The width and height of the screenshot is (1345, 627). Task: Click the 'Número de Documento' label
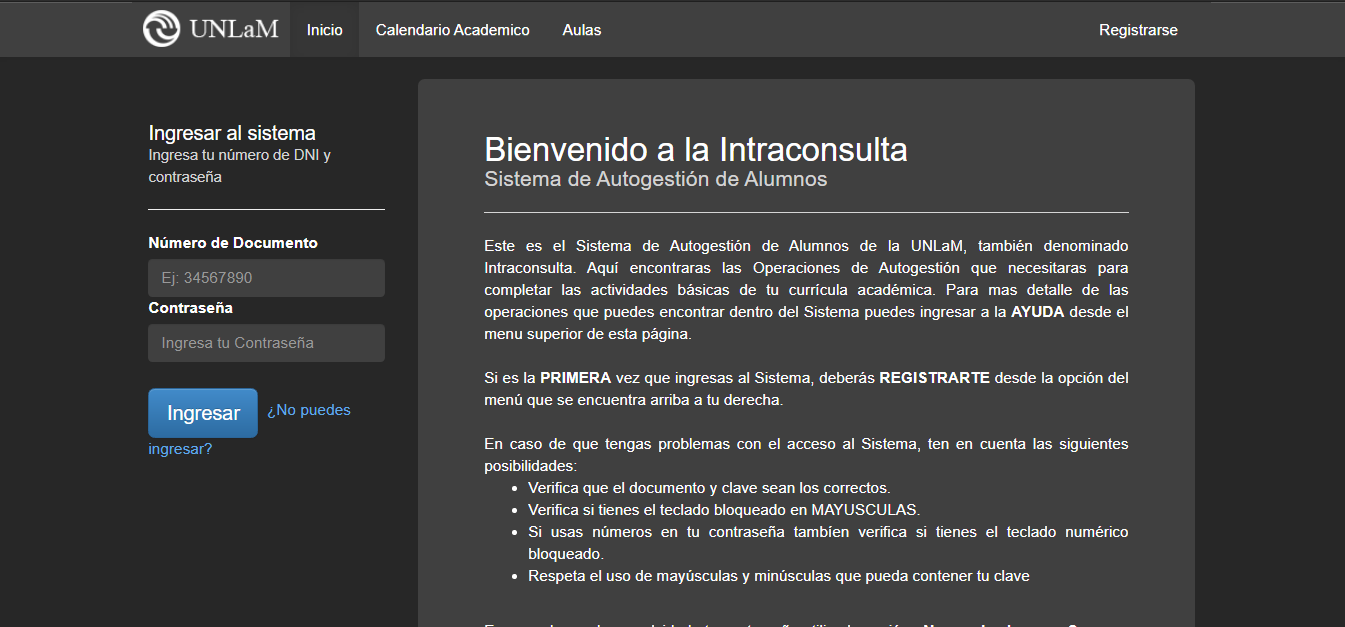coord(233,243)
